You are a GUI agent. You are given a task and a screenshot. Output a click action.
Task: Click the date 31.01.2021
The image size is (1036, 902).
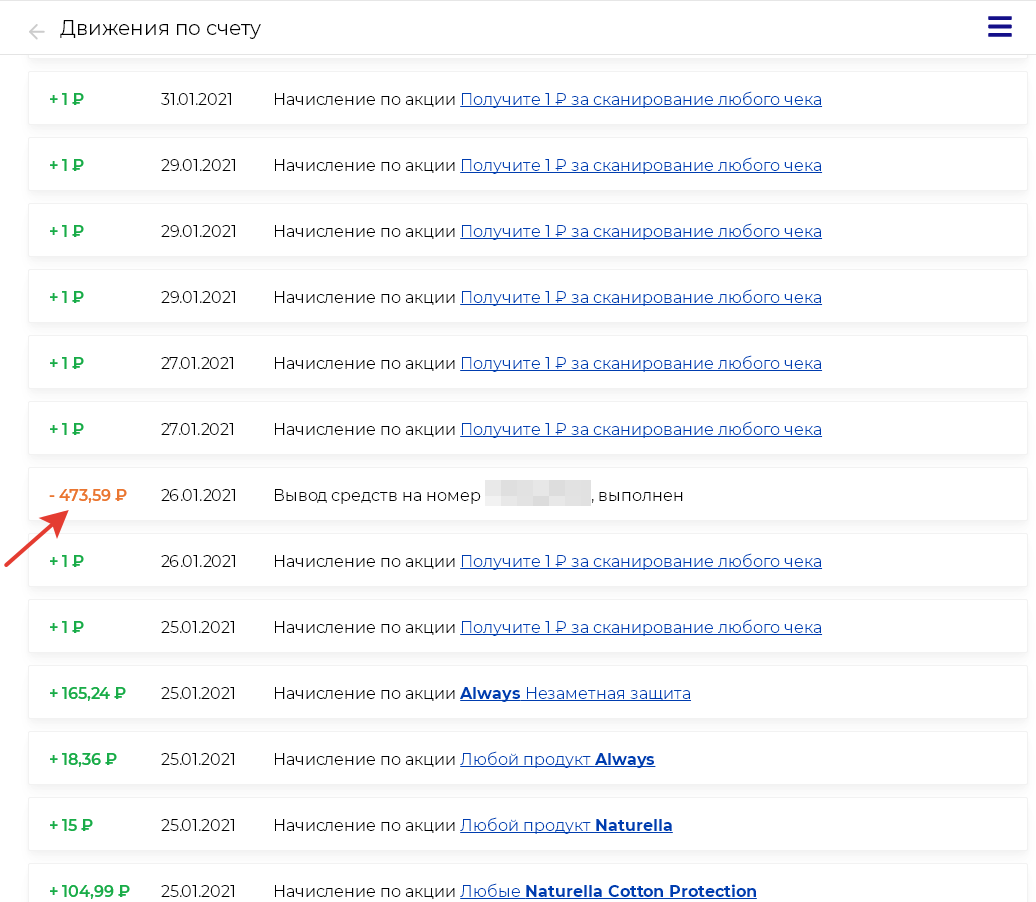coord(196,99)
